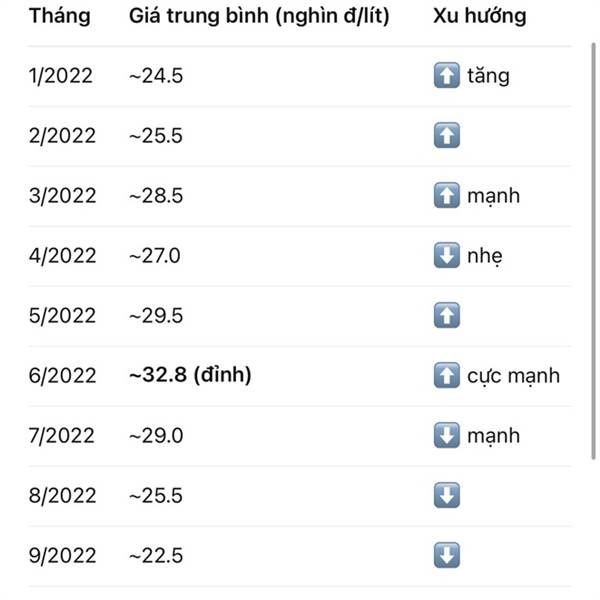Screen dimensions: 600x600
Task: Click the ~28.5 price for 3/2022
Action: pyautogui.click(x=155, y=196)
